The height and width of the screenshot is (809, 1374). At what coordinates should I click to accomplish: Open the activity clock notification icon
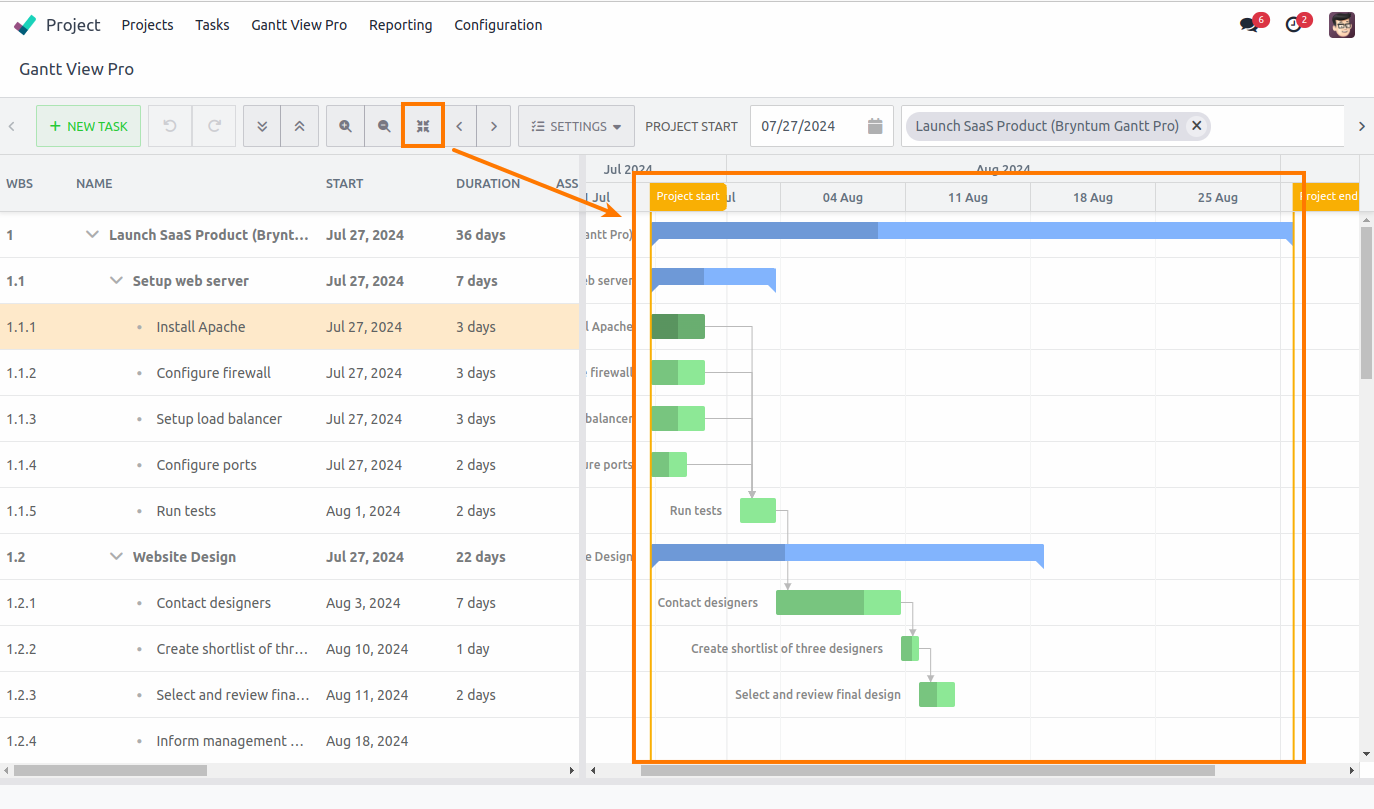point(1294,24)
